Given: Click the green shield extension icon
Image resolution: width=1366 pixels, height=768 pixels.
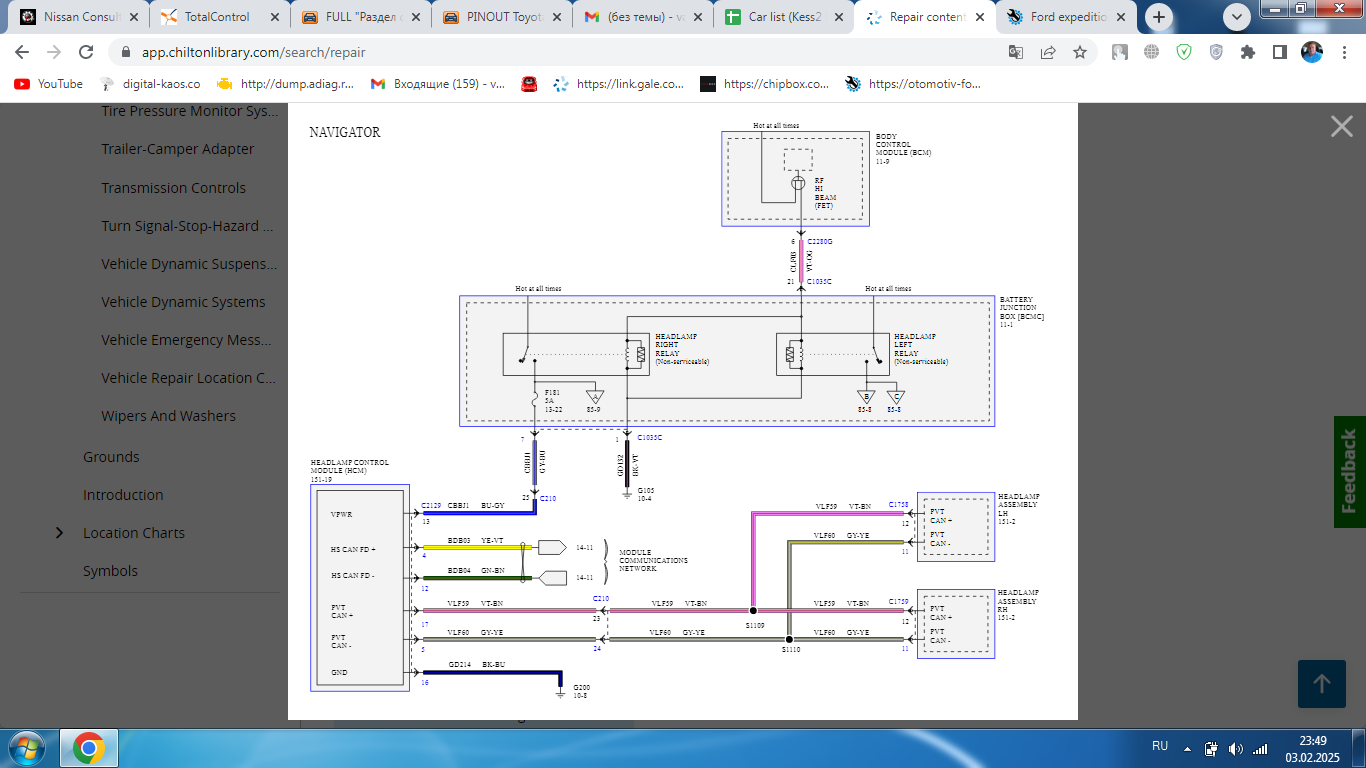Looking at the screenshot, I should click(x=1184, y=53).
